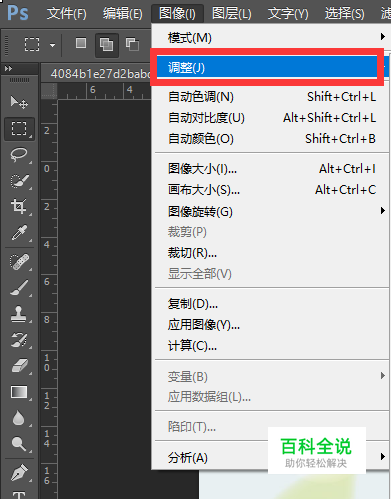Apply 自动色调(N)

pyautogui.click(x=271, y=97)
